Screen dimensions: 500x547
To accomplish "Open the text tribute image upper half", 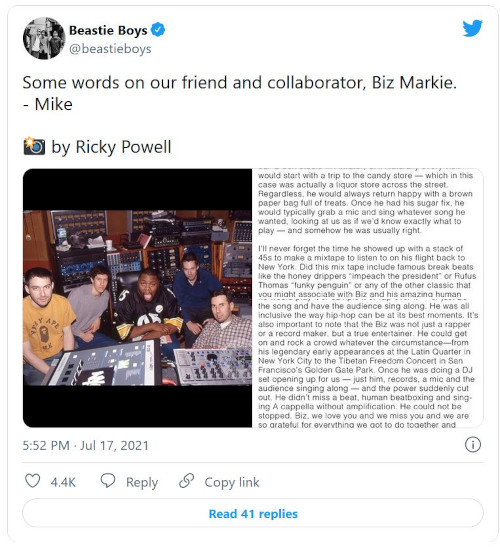I will point(368,233).
